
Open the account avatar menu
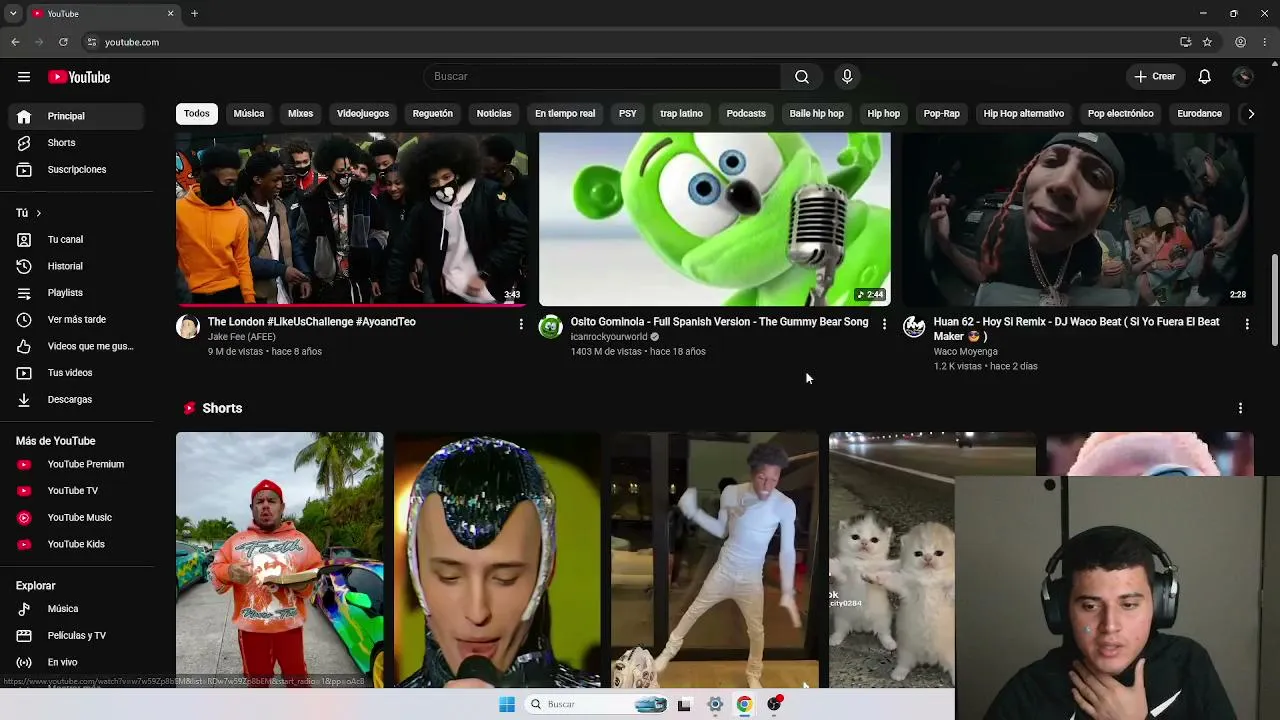tap(1244, 77)
